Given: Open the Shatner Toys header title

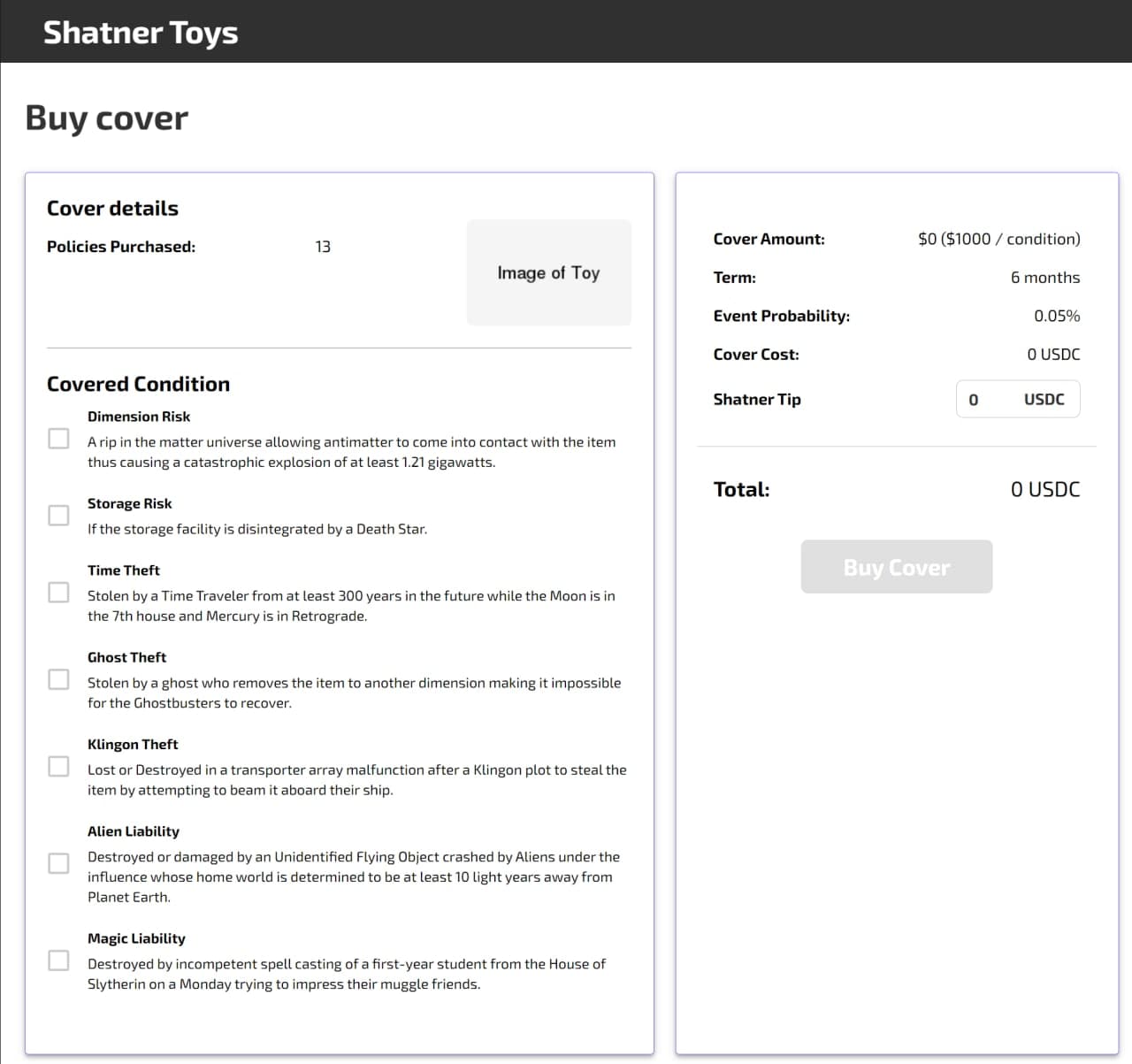Looking at the screenshot, I should [x=141, y=32].
